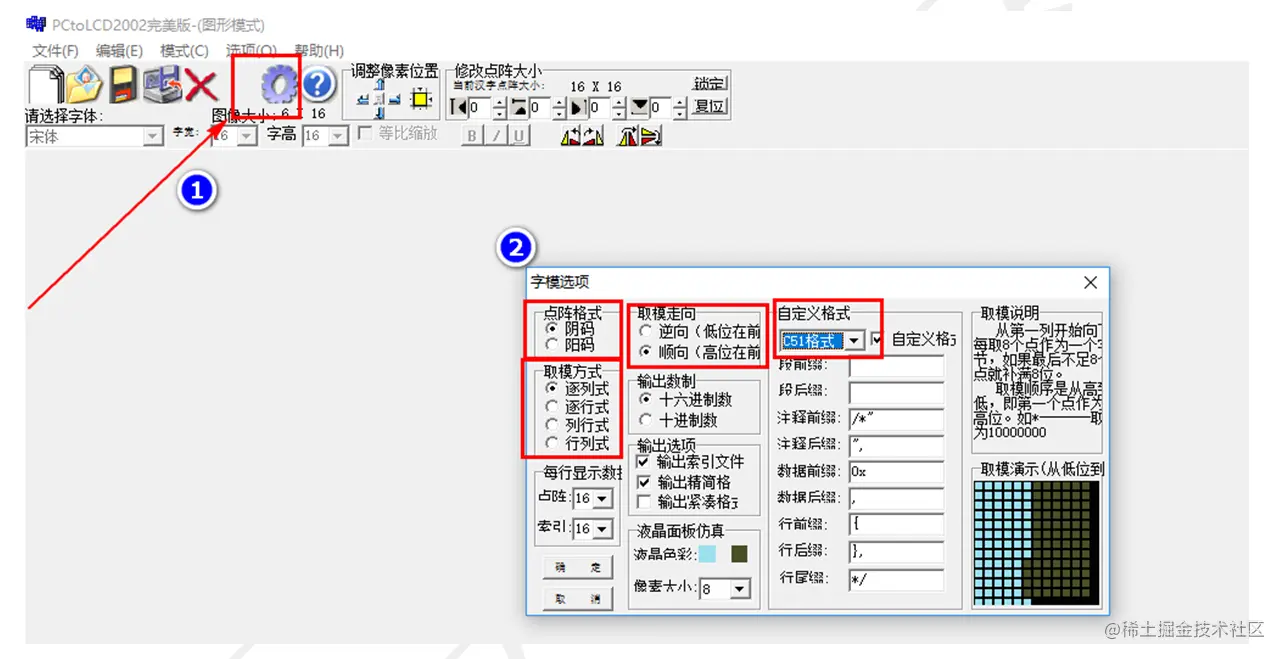Click the yellow square center-pixels icon
The height and width of the screenshot is (659, 1284).
(x=421, y=98)
